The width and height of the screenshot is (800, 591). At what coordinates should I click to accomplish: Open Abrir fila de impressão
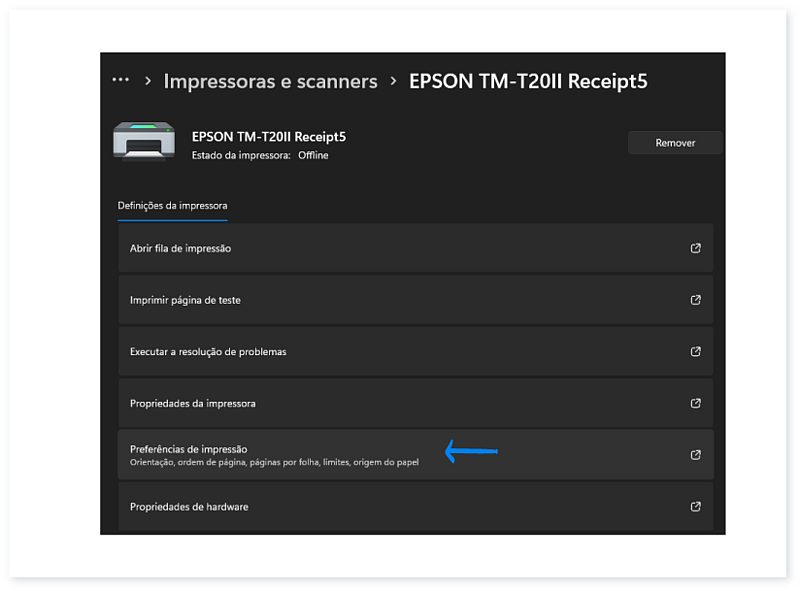pyautogui.click(x=180, y=248)
